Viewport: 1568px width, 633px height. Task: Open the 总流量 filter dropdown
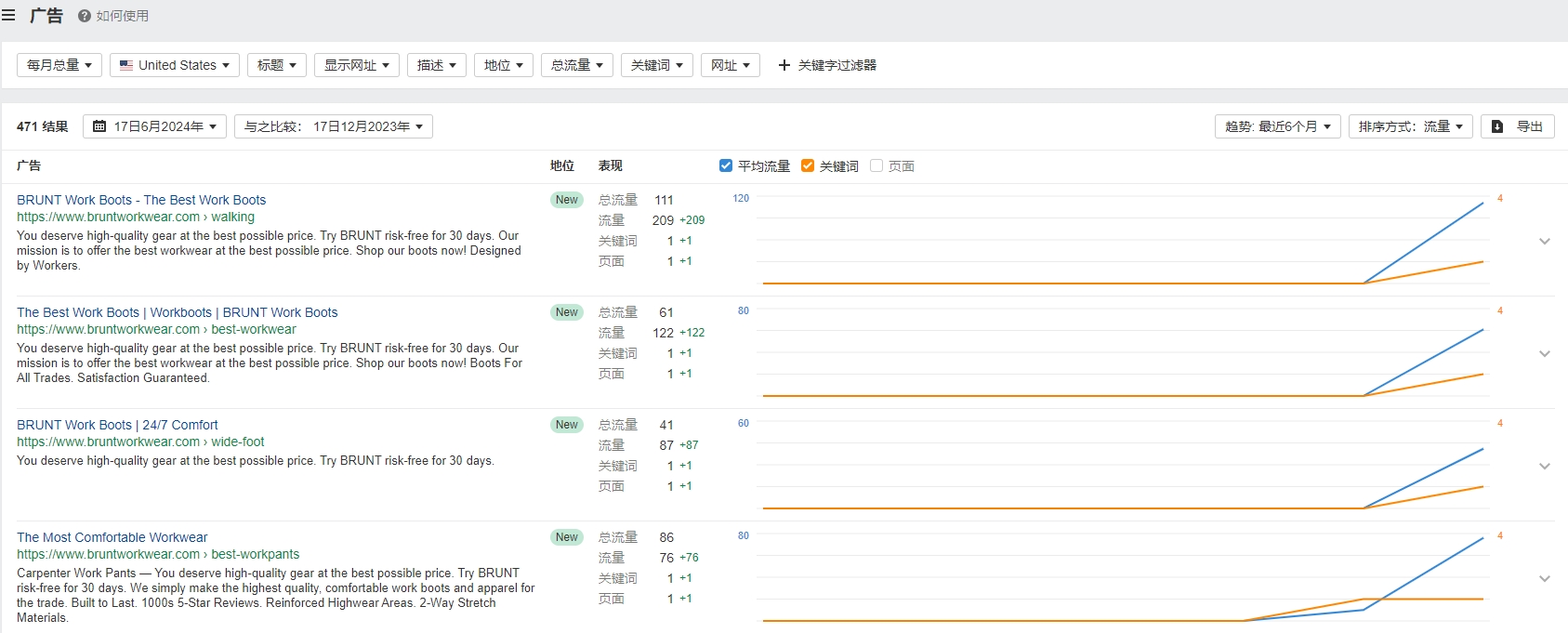pos(577,65)
